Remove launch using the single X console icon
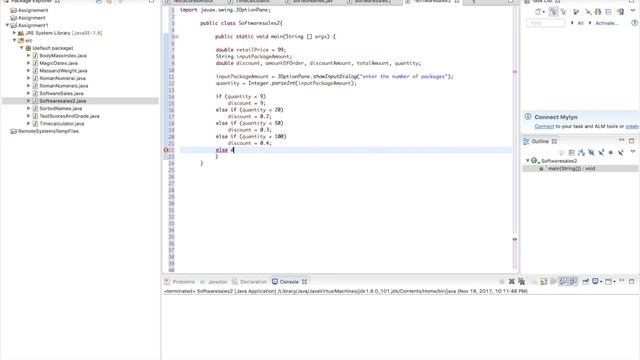This screenshot has width=640, height=360. point(511,282)
